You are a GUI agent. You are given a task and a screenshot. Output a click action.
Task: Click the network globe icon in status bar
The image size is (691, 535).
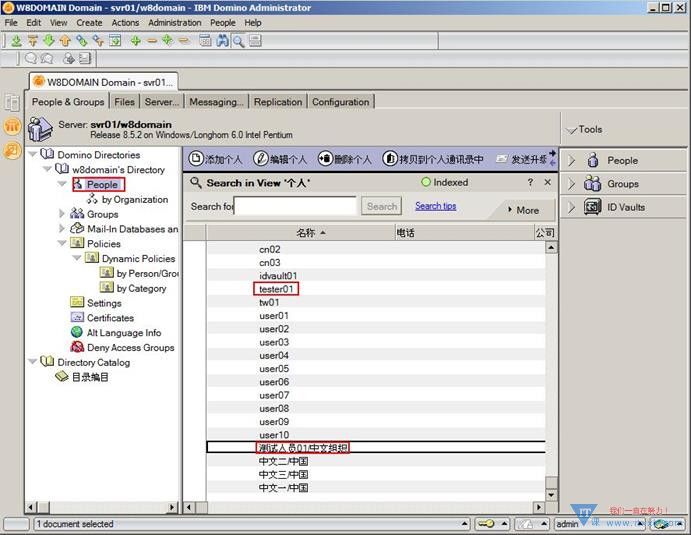click(662, 524)
